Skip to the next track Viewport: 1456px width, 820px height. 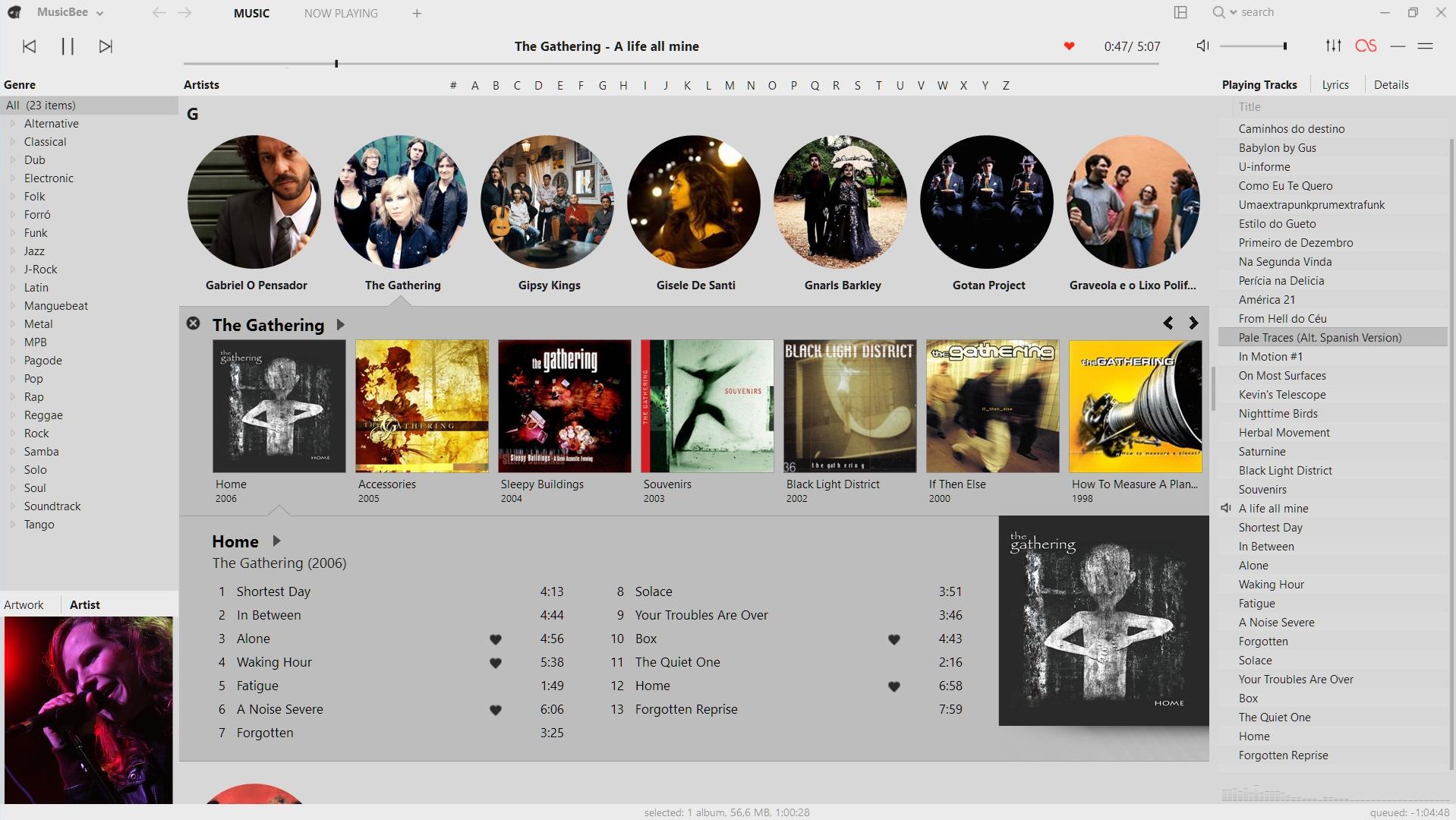click(106, 46)
